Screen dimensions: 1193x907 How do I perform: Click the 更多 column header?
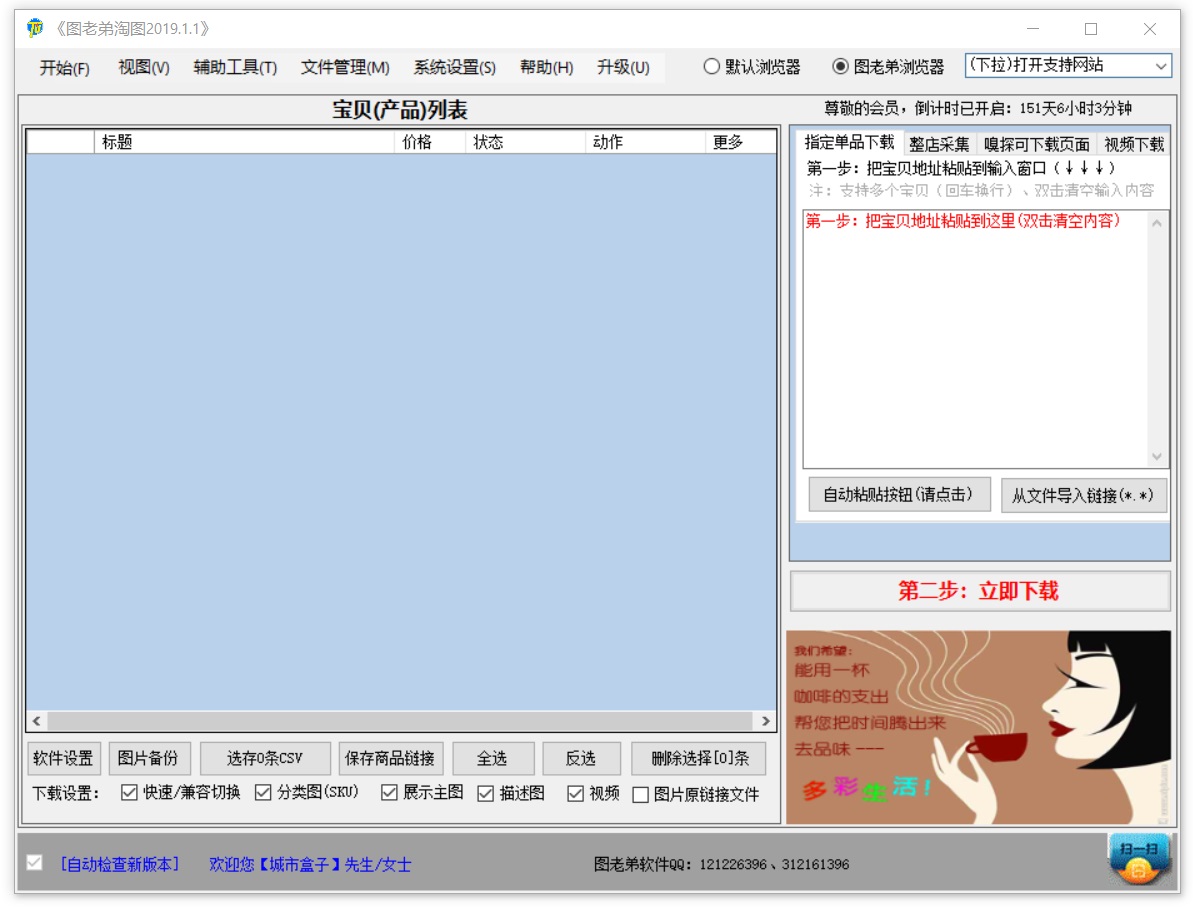coord(741,142)
